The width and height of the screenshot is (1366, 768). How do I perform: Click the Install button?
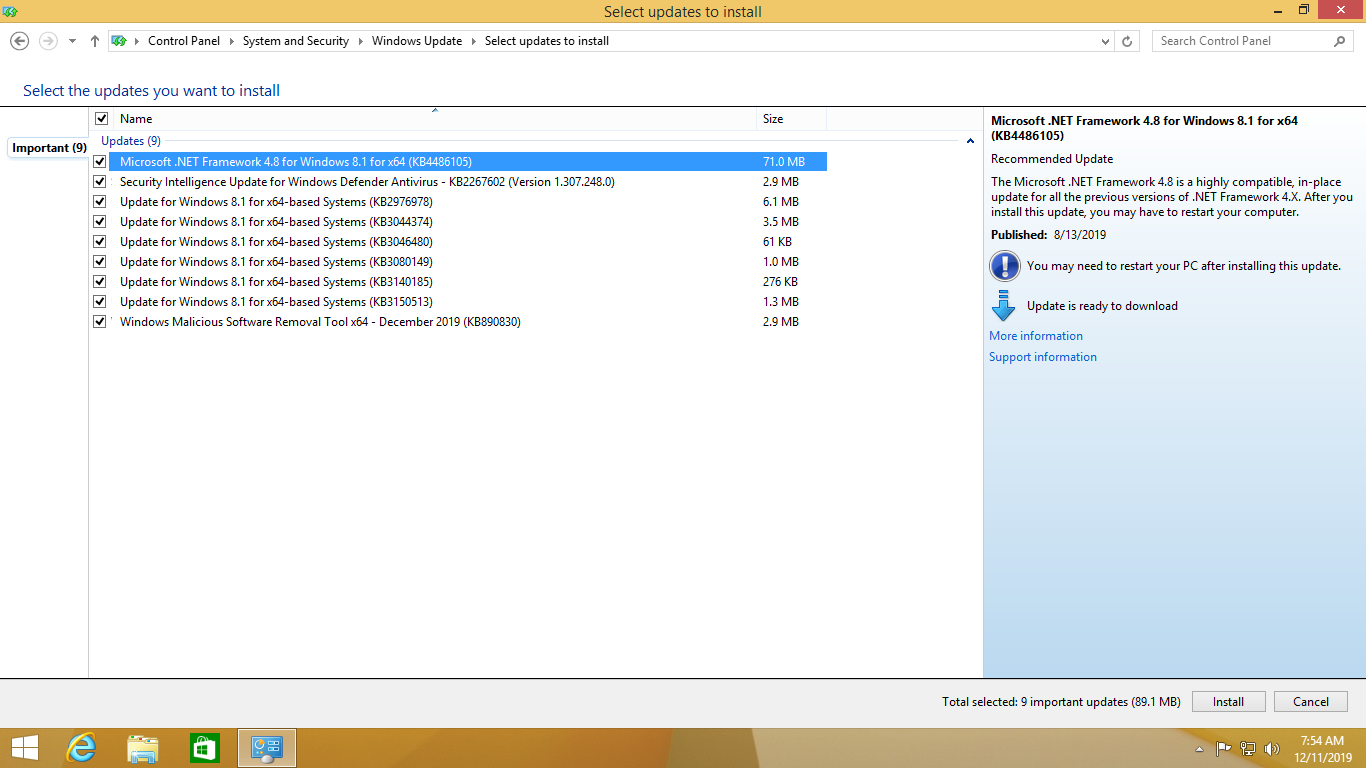pyautogui.click(x=1228, y=702)
